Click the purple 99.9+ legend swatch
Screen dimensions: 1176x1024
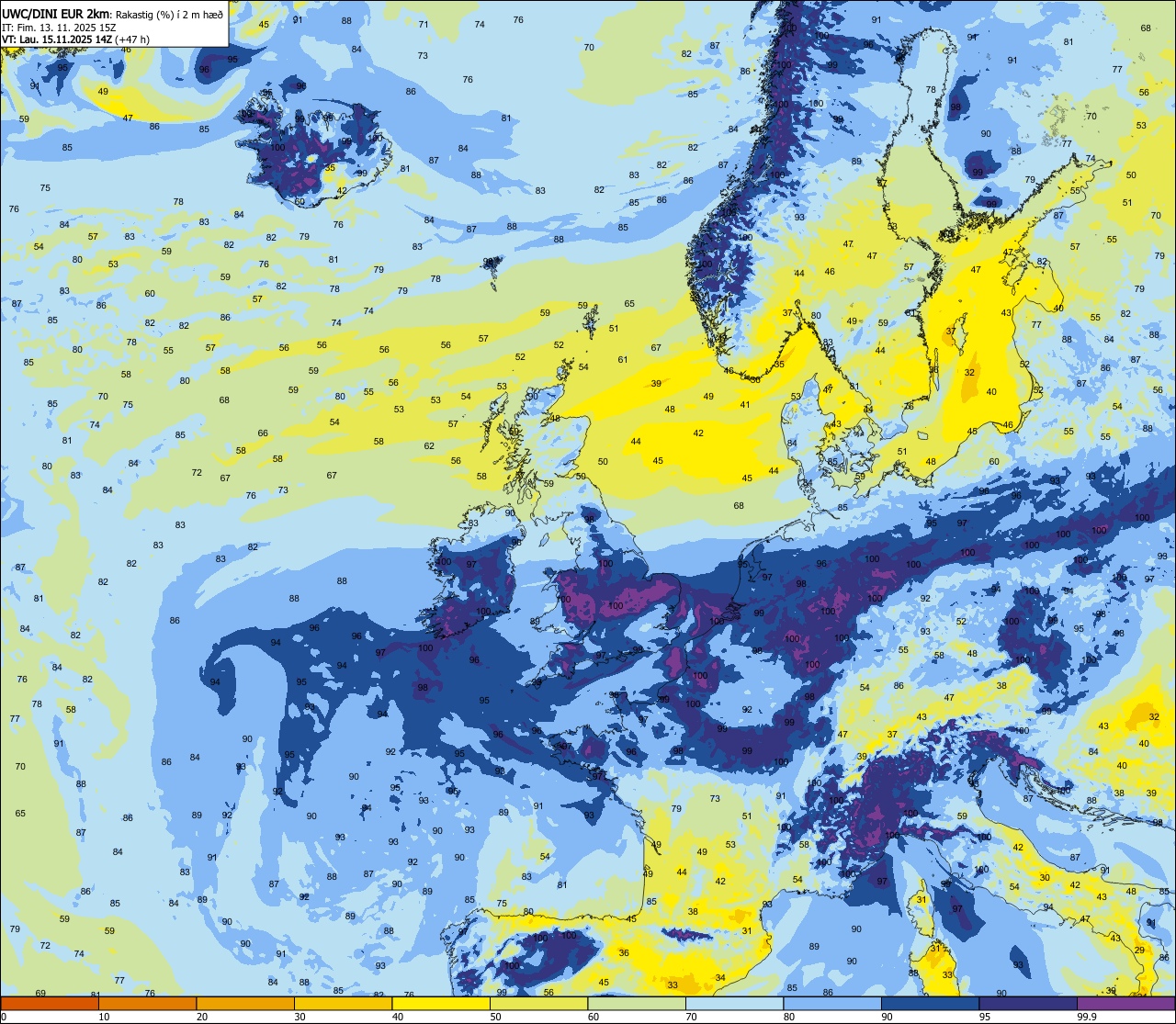pos(1125,1003)
